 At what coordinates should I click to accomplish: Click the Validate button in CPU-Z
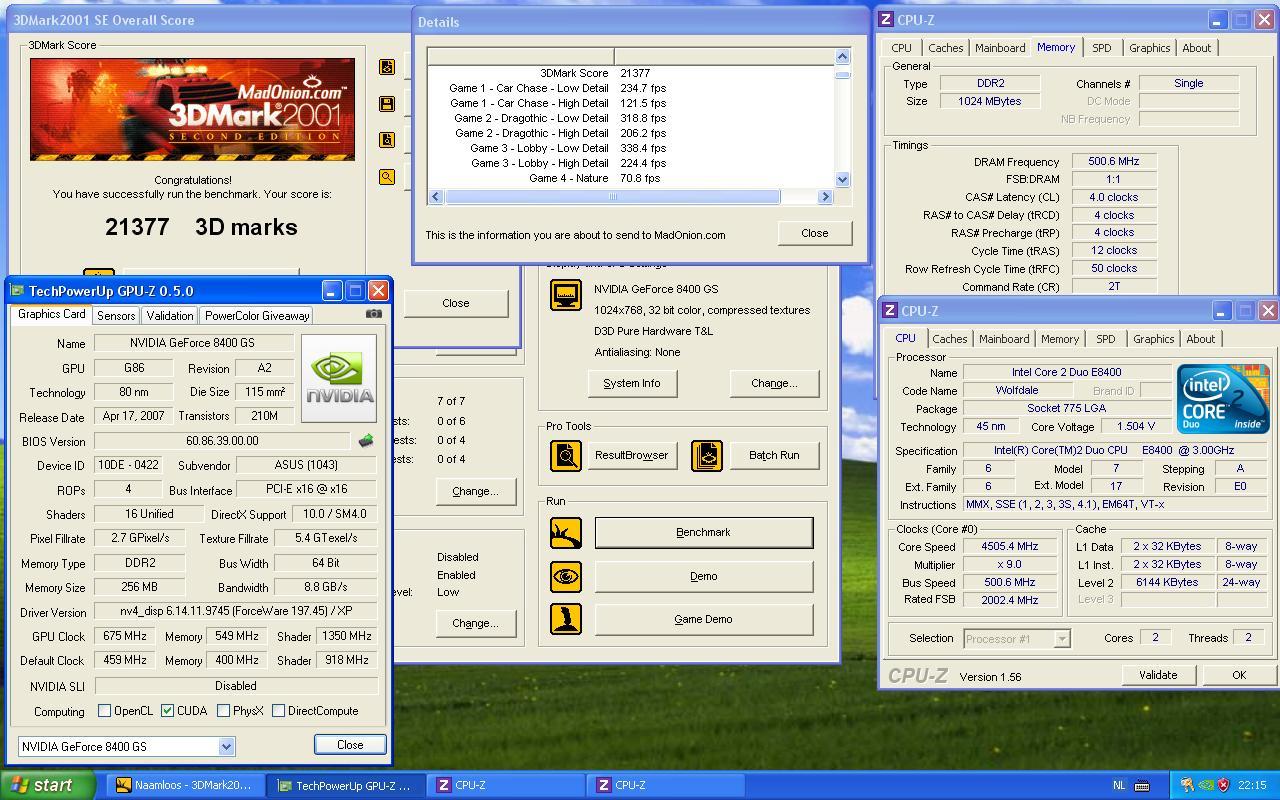[1158, 675]
